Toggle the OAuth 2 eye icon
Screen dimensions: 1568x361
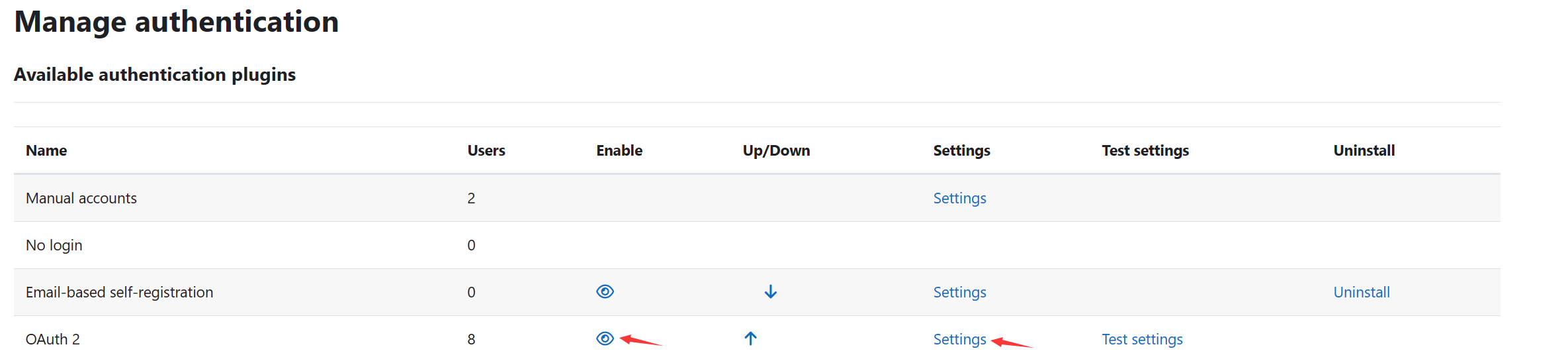pos(605,339)
